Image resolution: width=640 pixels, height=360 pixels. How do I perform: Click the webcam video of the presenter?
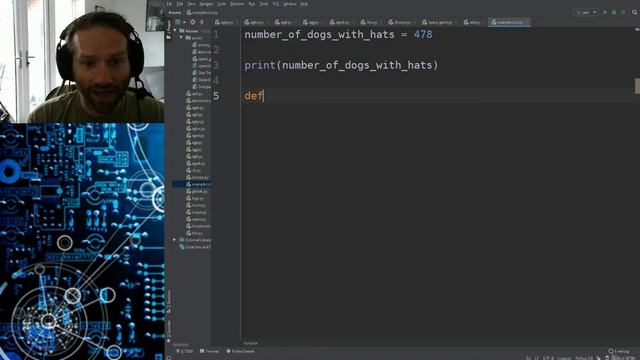pos(82,61)
